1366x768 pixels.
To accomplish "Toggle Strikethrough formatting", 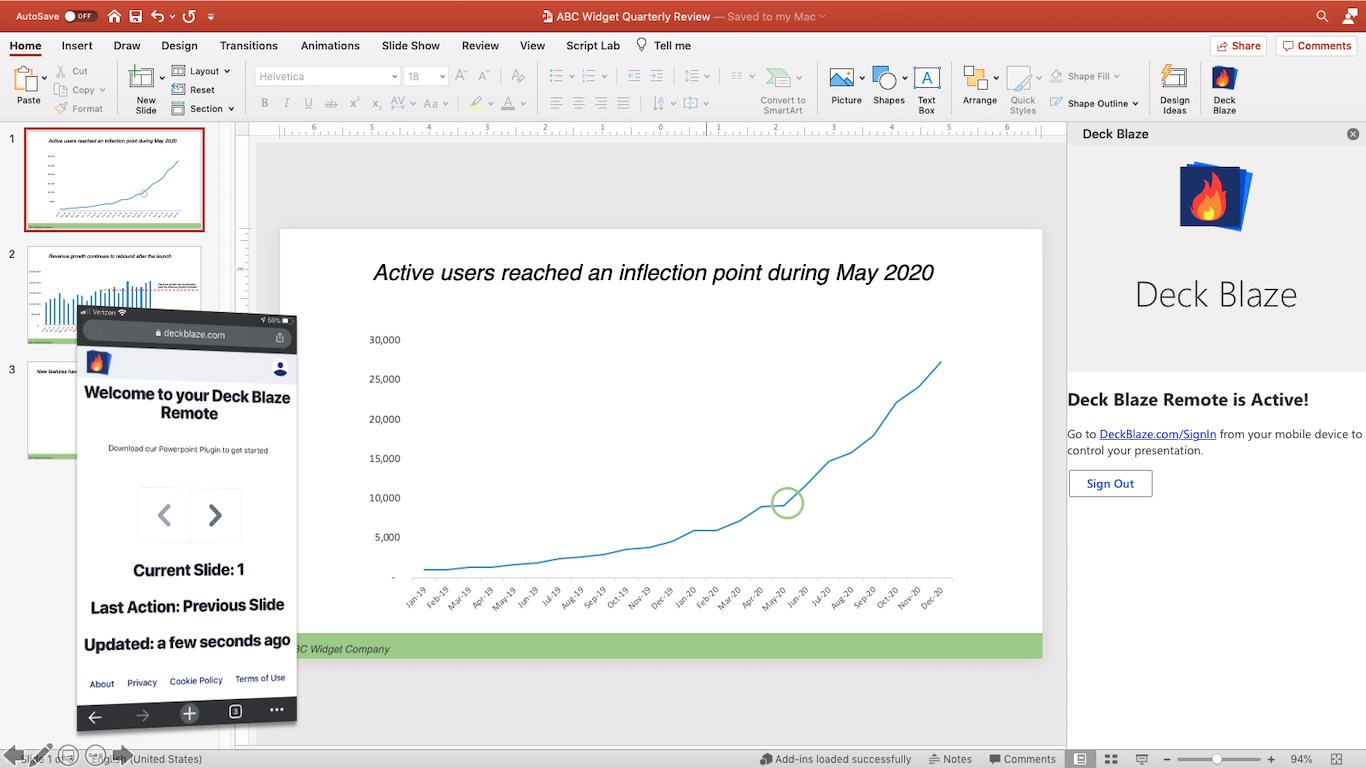I will (332, 103).
